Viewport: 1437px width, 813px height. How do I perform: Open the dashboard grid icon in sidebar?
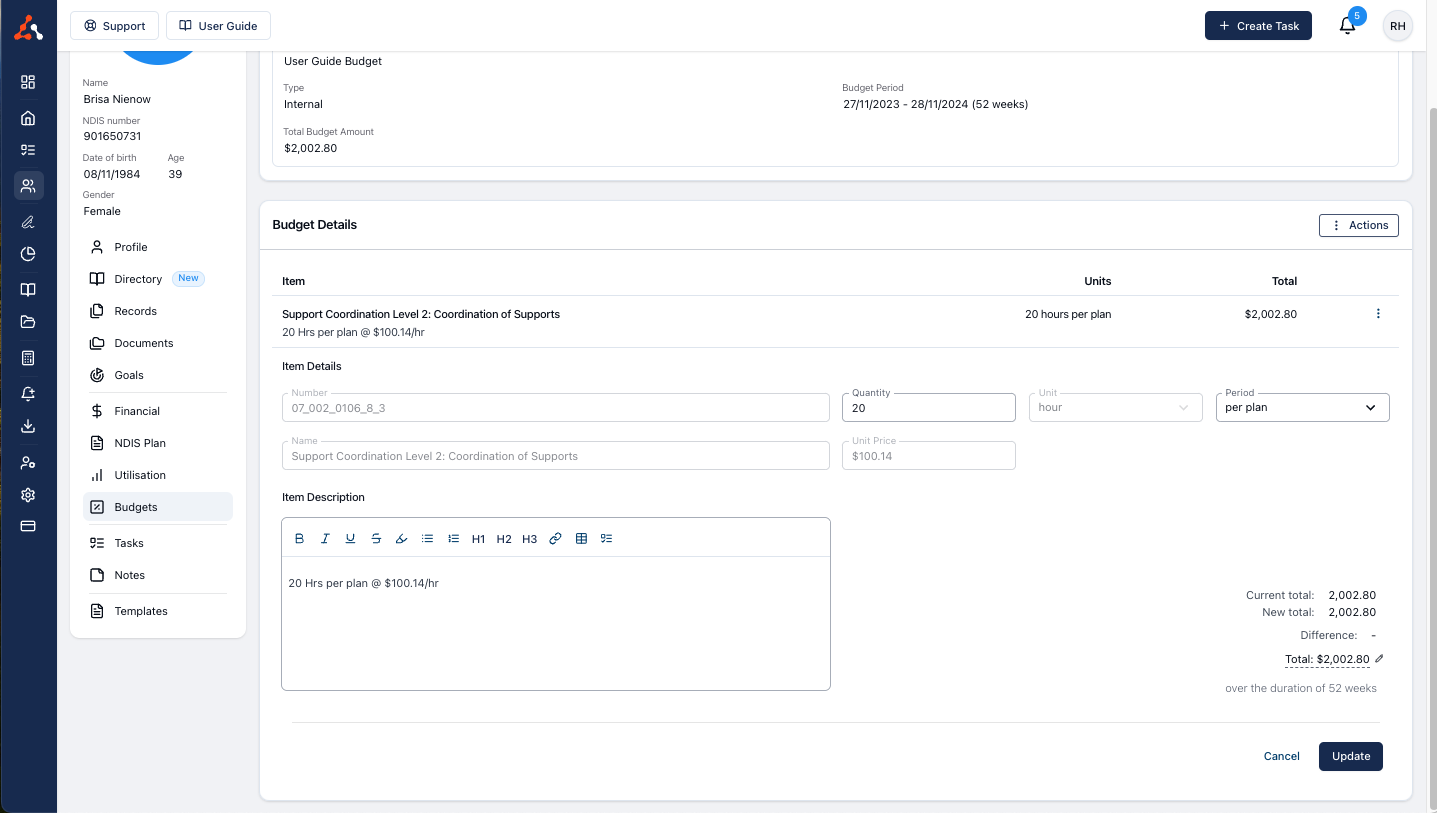[28, 82]
